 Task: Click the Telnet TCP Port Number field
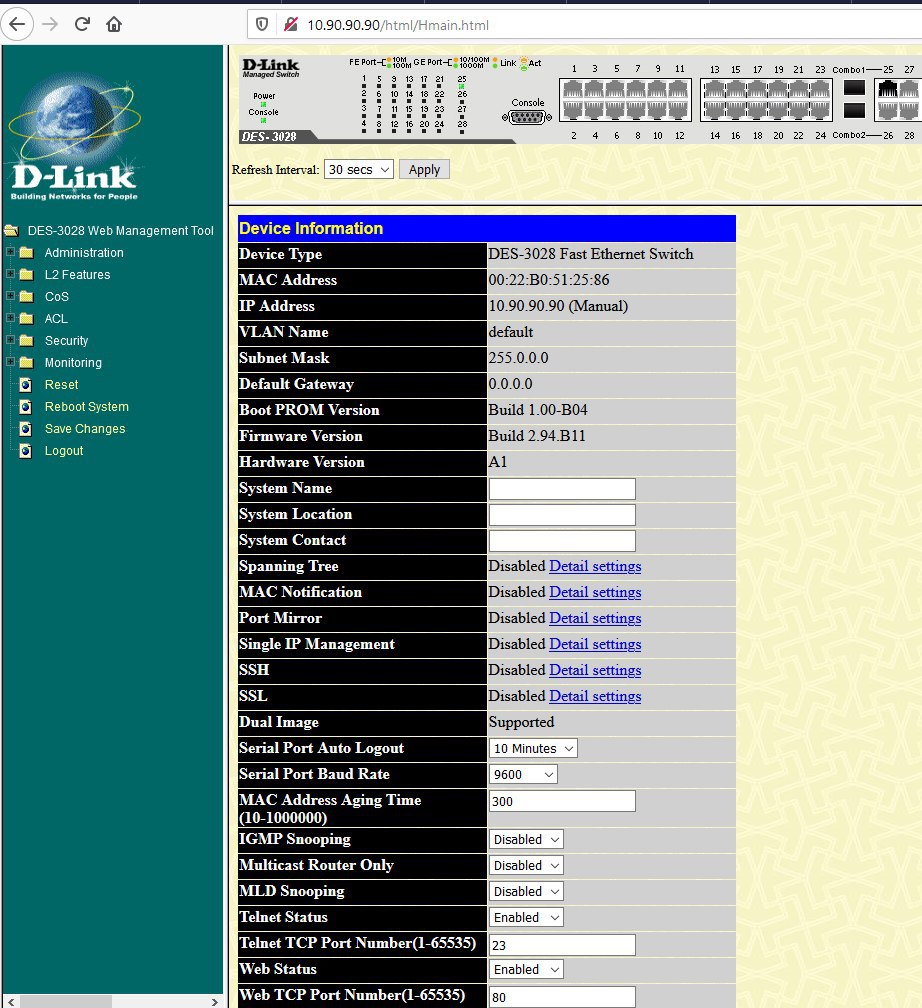(x=562, y=944)
